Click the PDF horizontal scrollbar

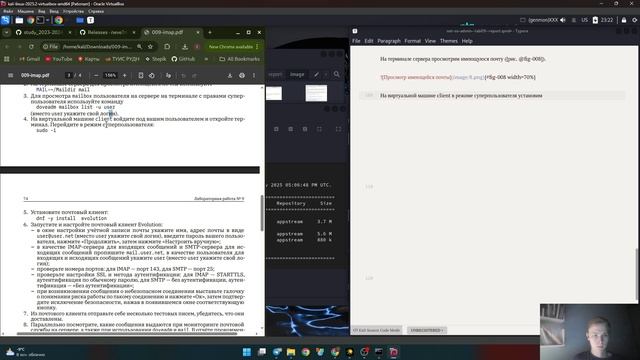[127, 333]
